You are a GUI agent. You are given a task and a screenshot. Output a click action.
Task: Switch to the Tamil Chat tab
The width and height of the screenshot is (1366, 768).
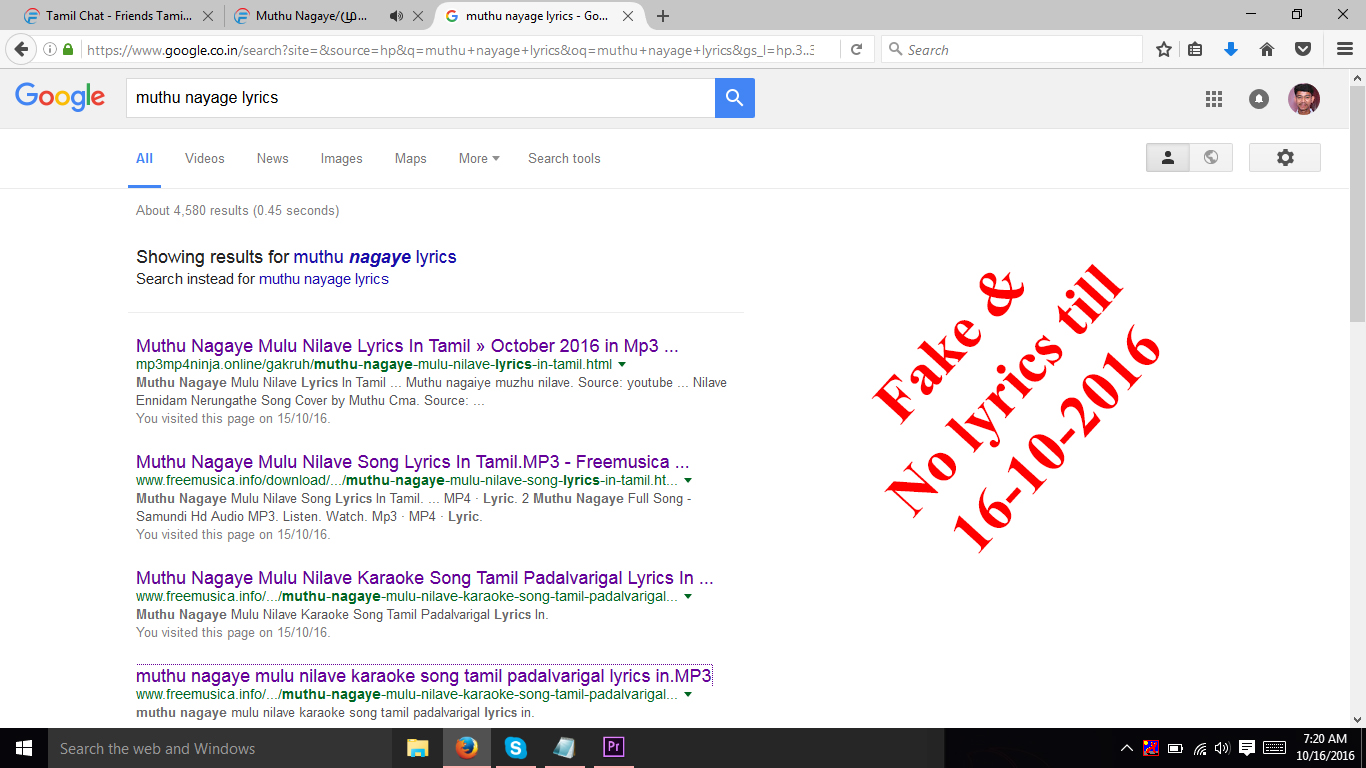pyautogui.click(x=118, y=16)
